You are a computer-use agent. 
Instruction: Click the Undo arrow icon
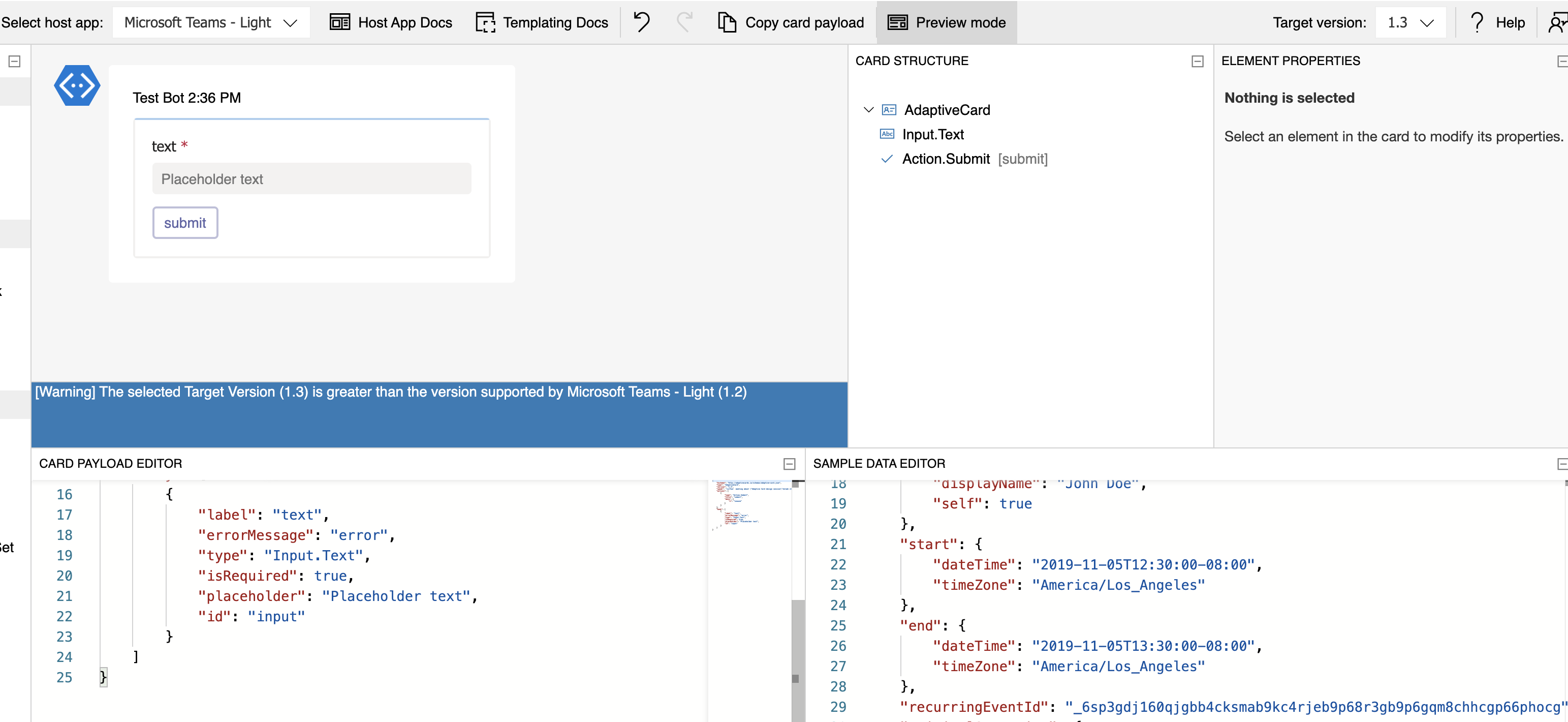[x=642, y=22]
